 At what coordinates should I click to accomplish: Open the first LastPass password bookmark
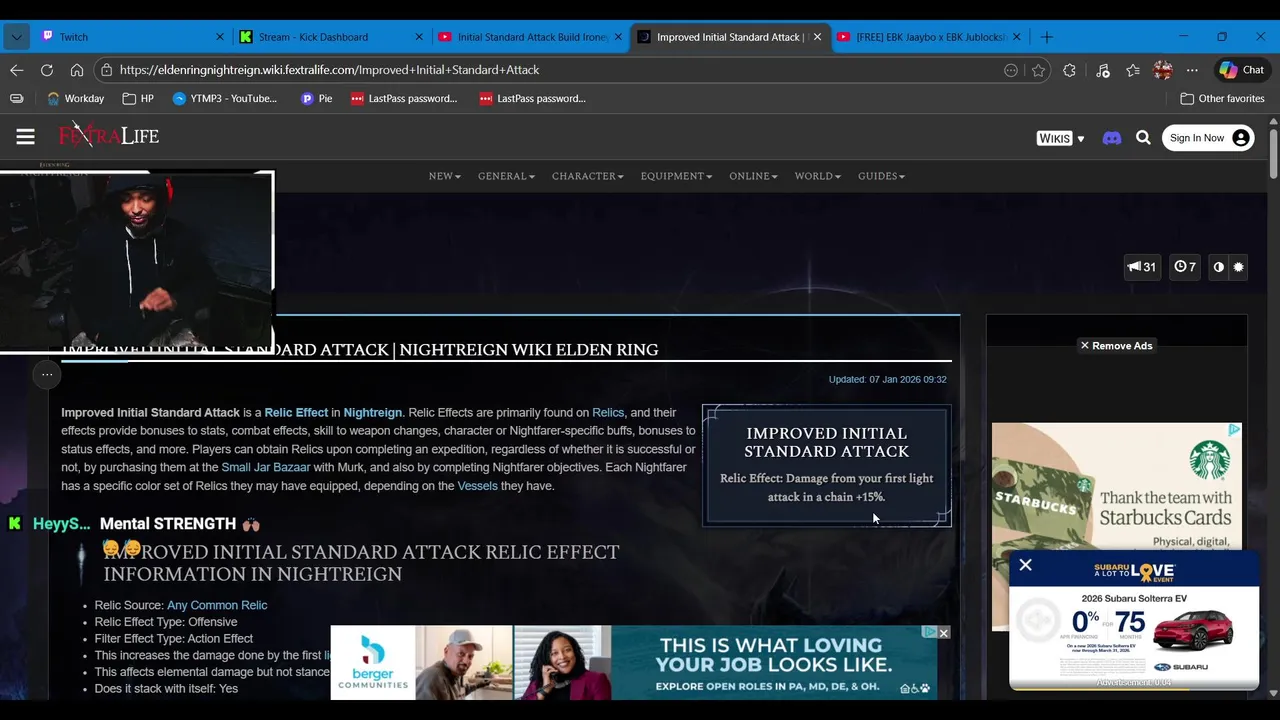point(403,98)
